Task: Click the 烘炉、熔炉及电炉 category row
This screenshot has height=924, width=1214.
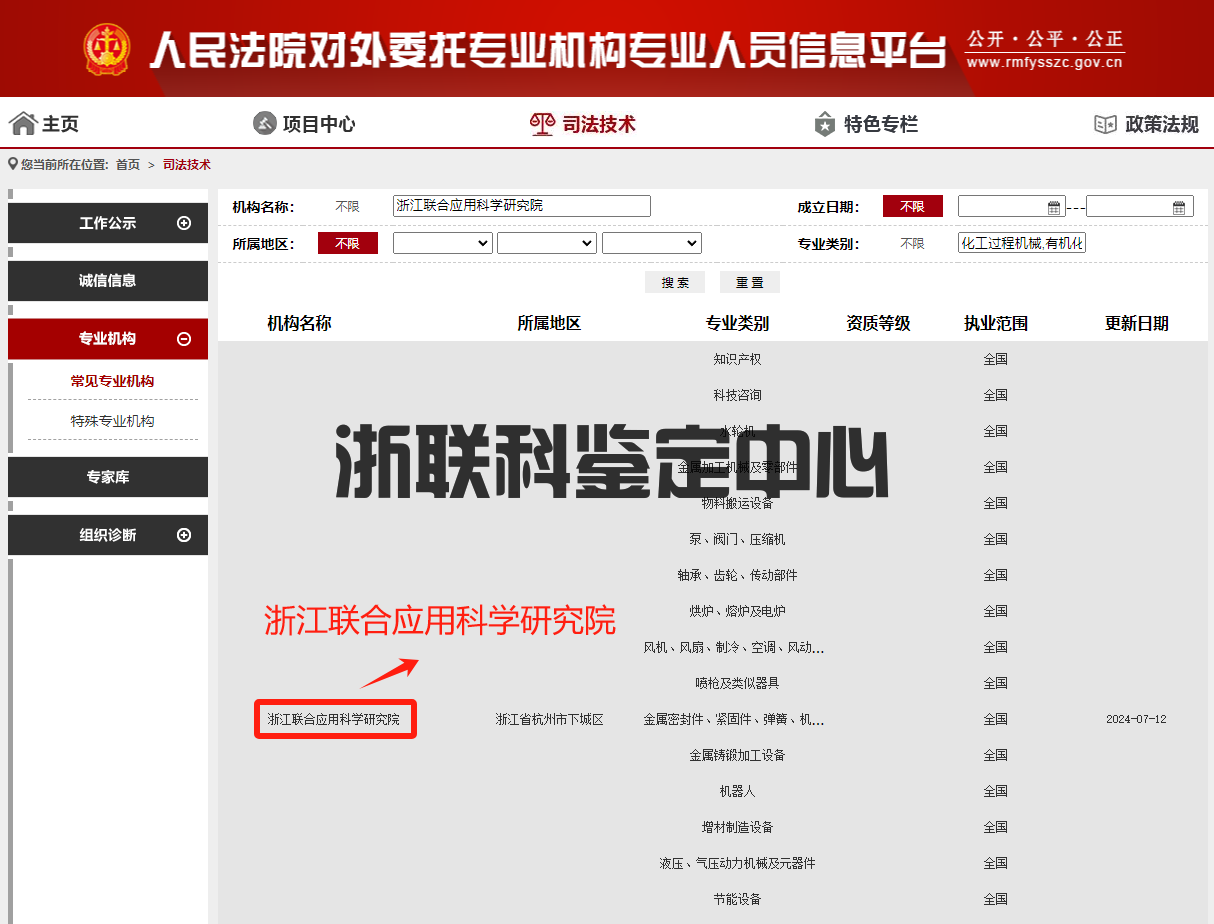Action: (x=738, y=611)
